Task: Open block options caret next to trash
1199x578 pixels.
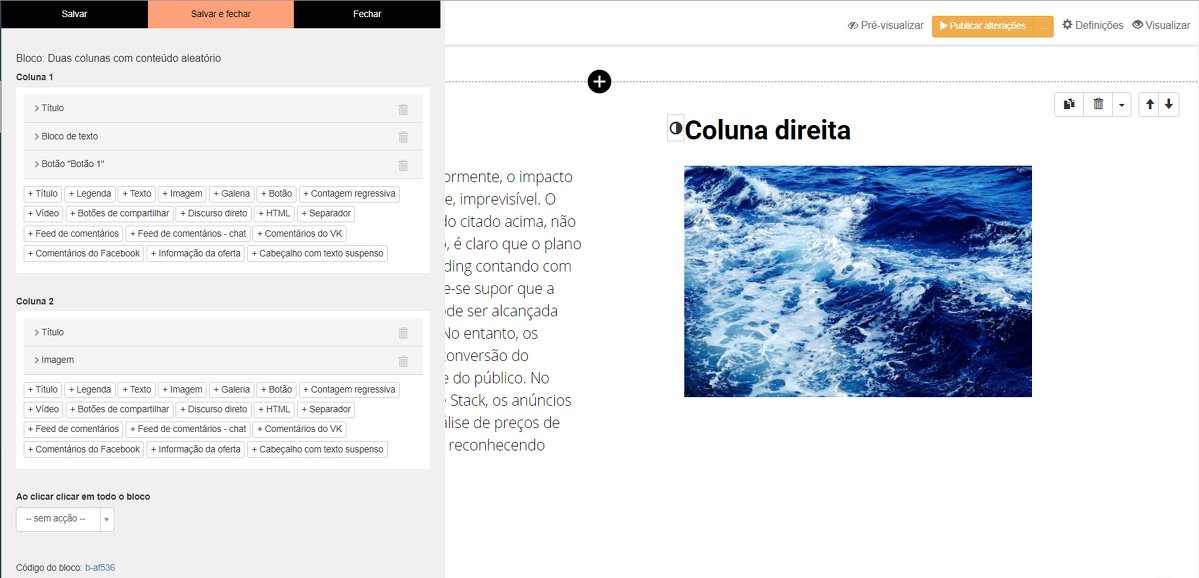Action: click(x=1122, y=104)
